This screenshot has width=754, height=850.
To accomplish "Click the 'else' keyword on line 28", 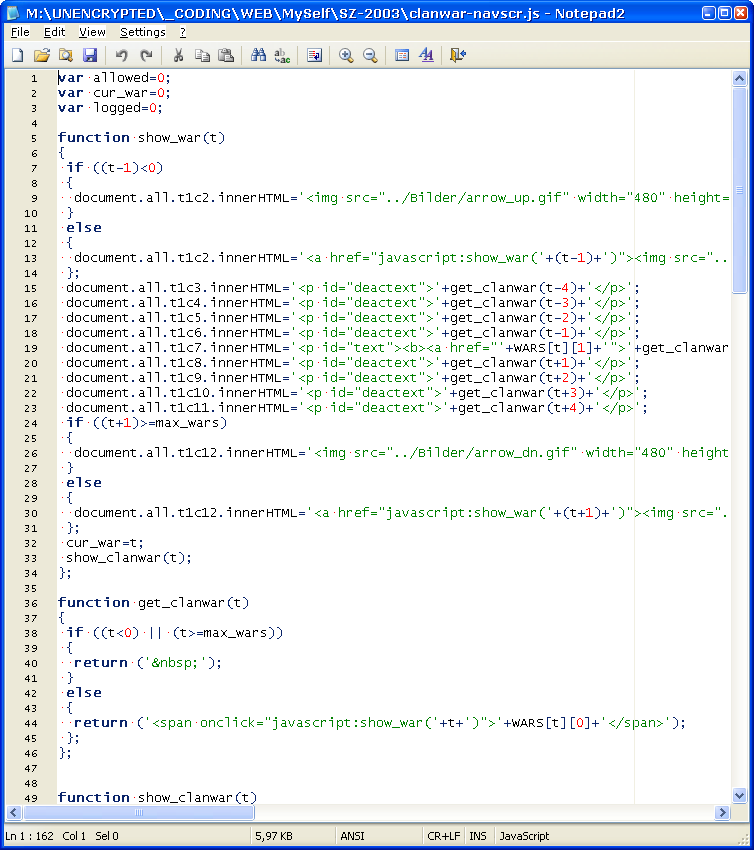I will (x=83, y=482).
